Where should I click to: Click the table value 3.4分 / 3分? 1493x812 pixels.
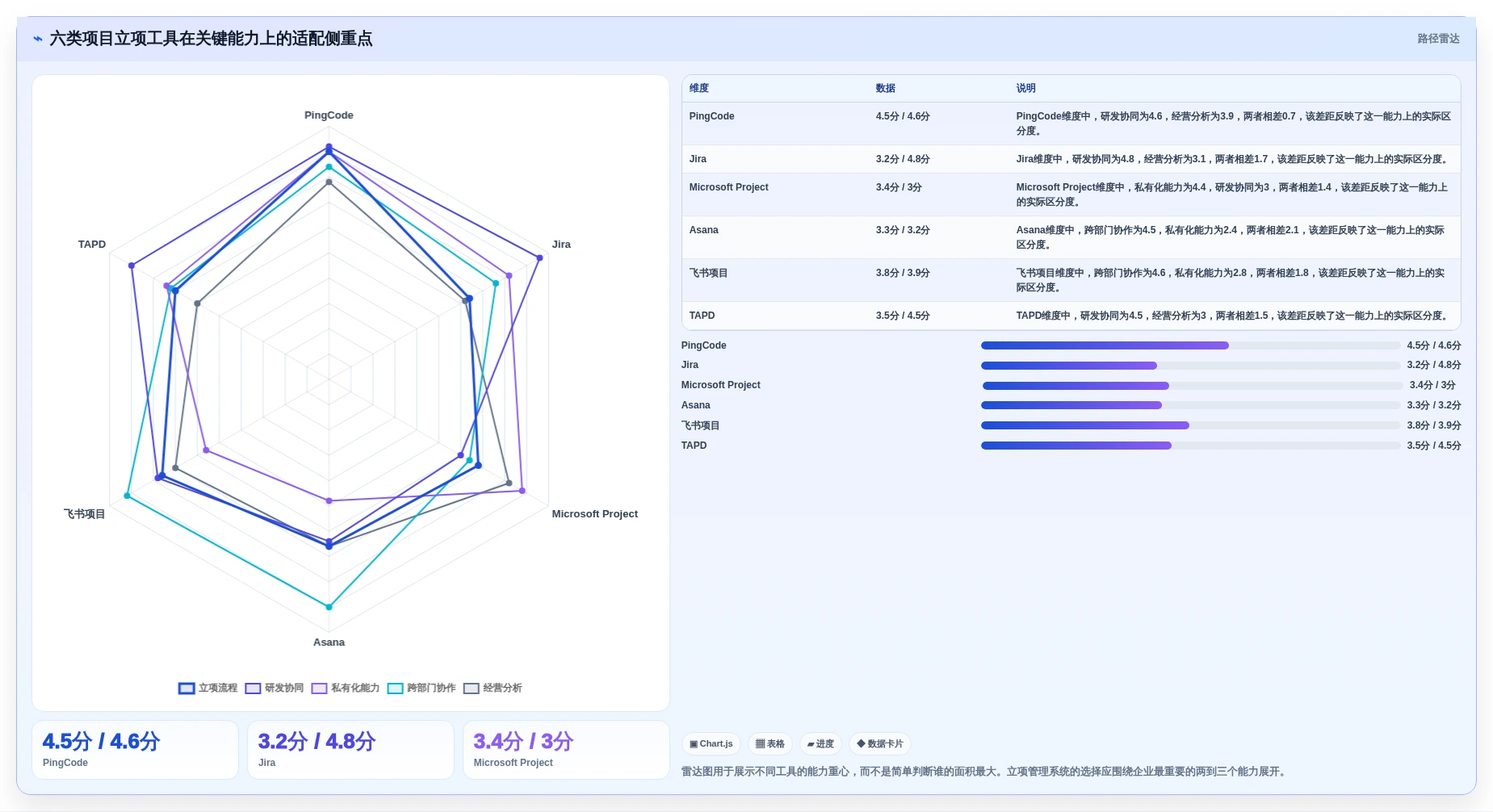click(x=899, y=187)
